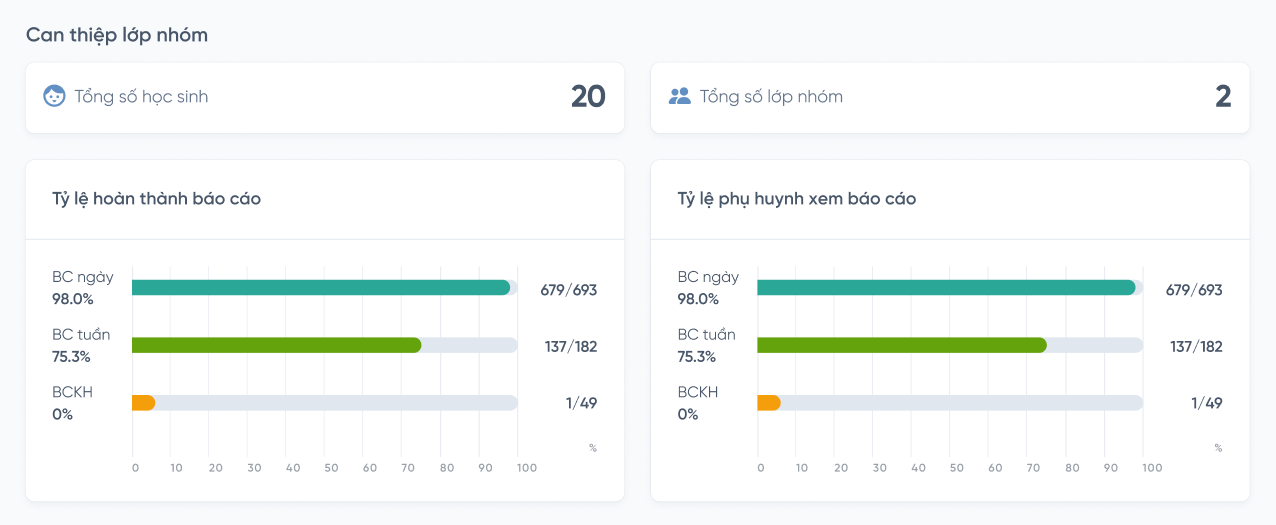Click the 'Can thiệp lớp nhóm' heading
This screenshot has width=1276, height=525.
pos(117,35)
